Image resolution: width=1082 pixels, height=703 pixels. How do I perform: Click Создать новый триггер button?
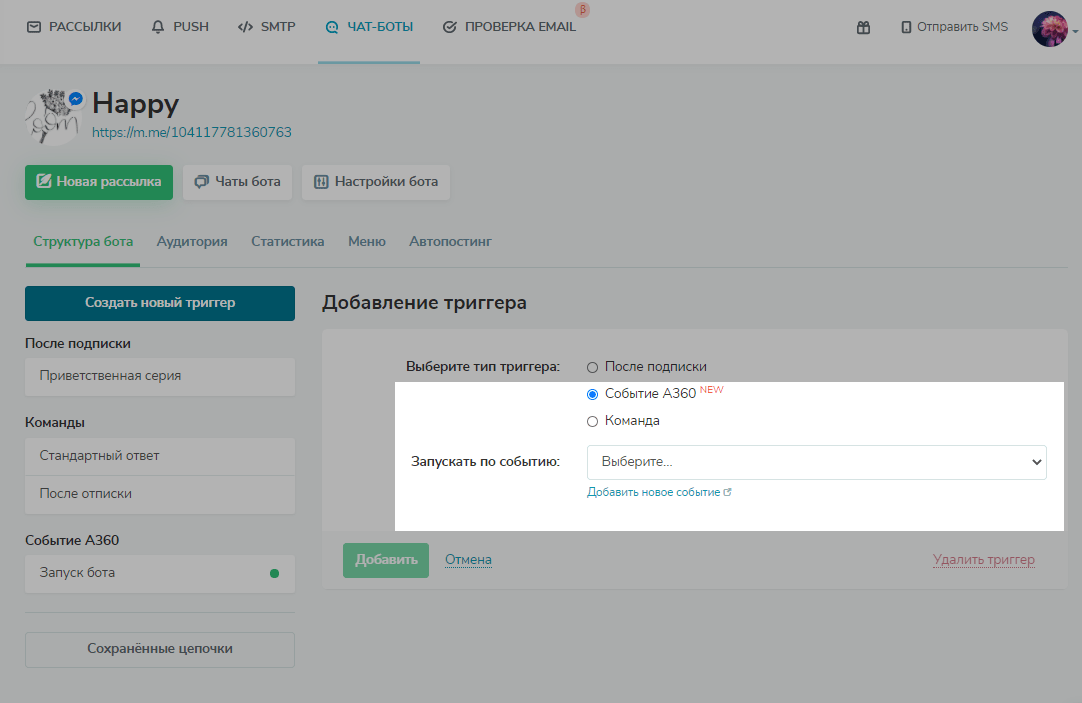pos(160,303)
